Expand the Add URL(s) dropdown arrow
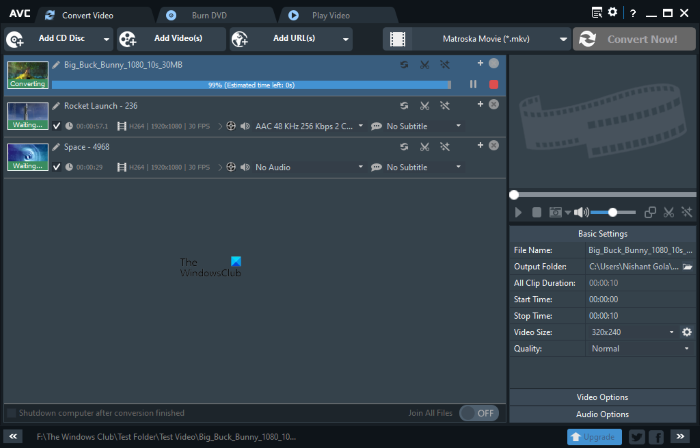Image resolution: width=700 pixels, height=448 pixels. point(346,39)
